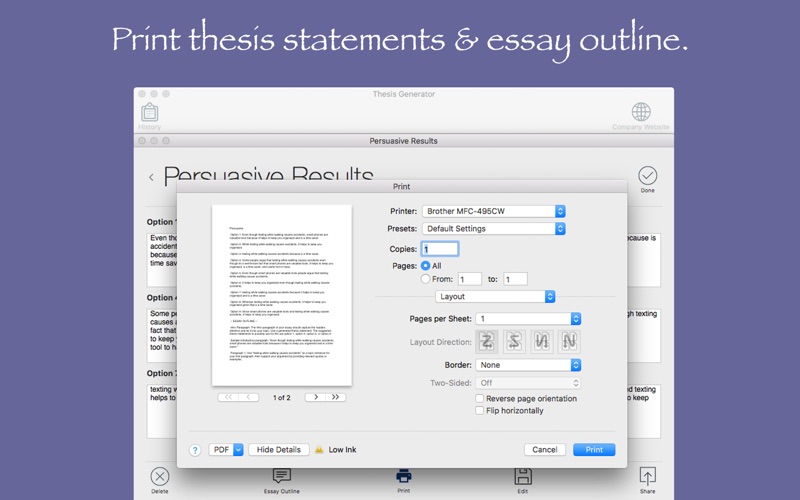Click the History icon in toolbar

pyautogui.click(x=149, y=112)
